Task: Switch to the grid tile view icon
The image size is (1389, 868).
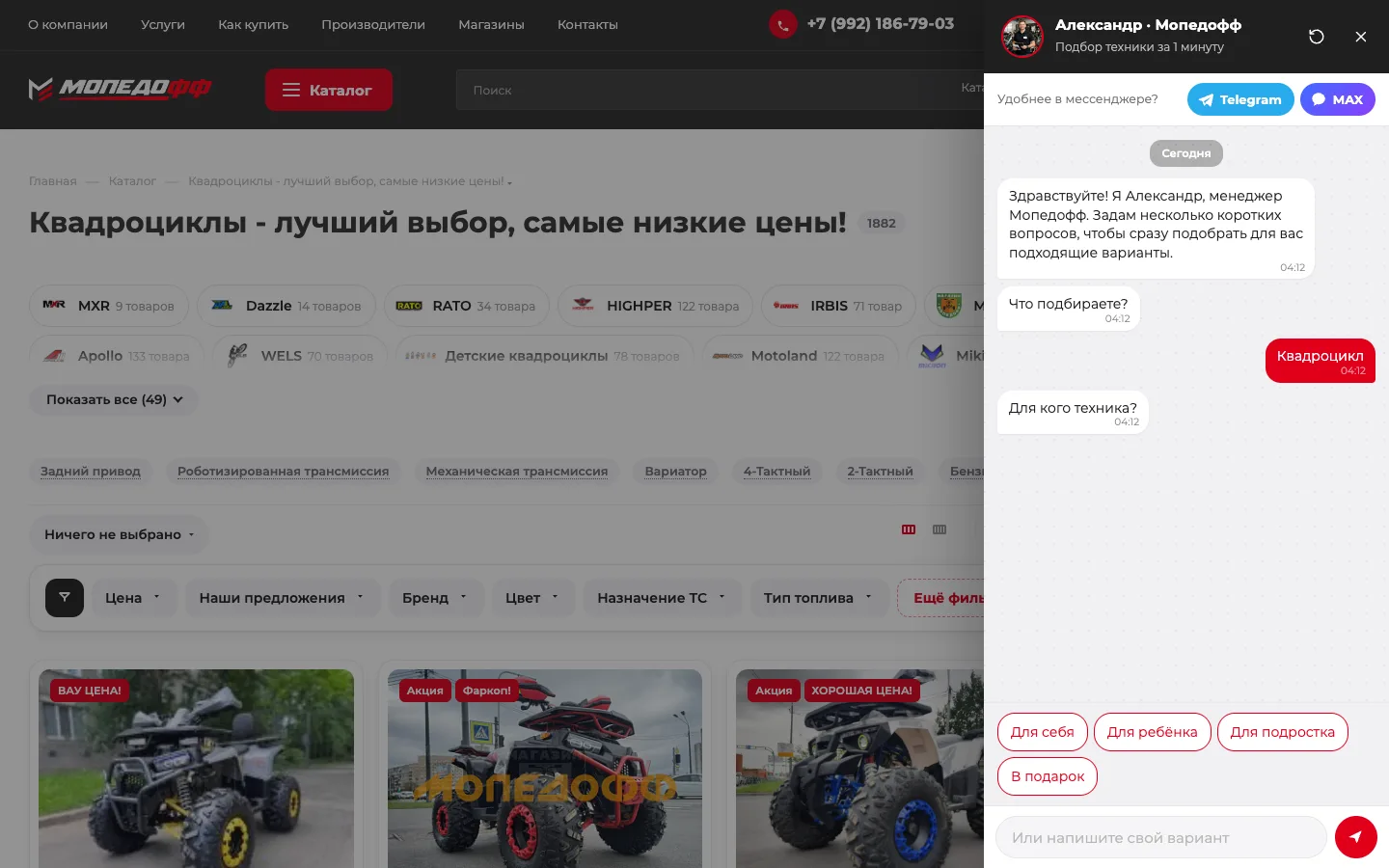Action: point(909,529)
